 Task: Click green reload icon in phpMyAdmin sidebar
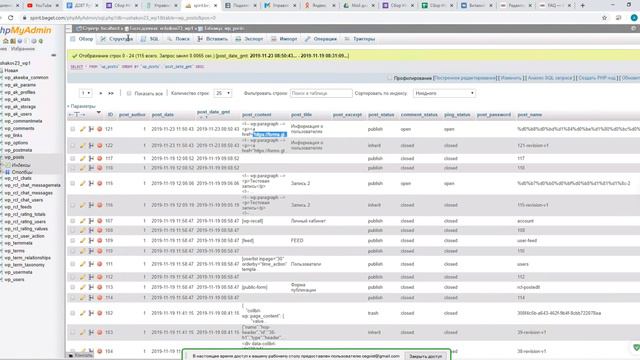click(41, 41)
